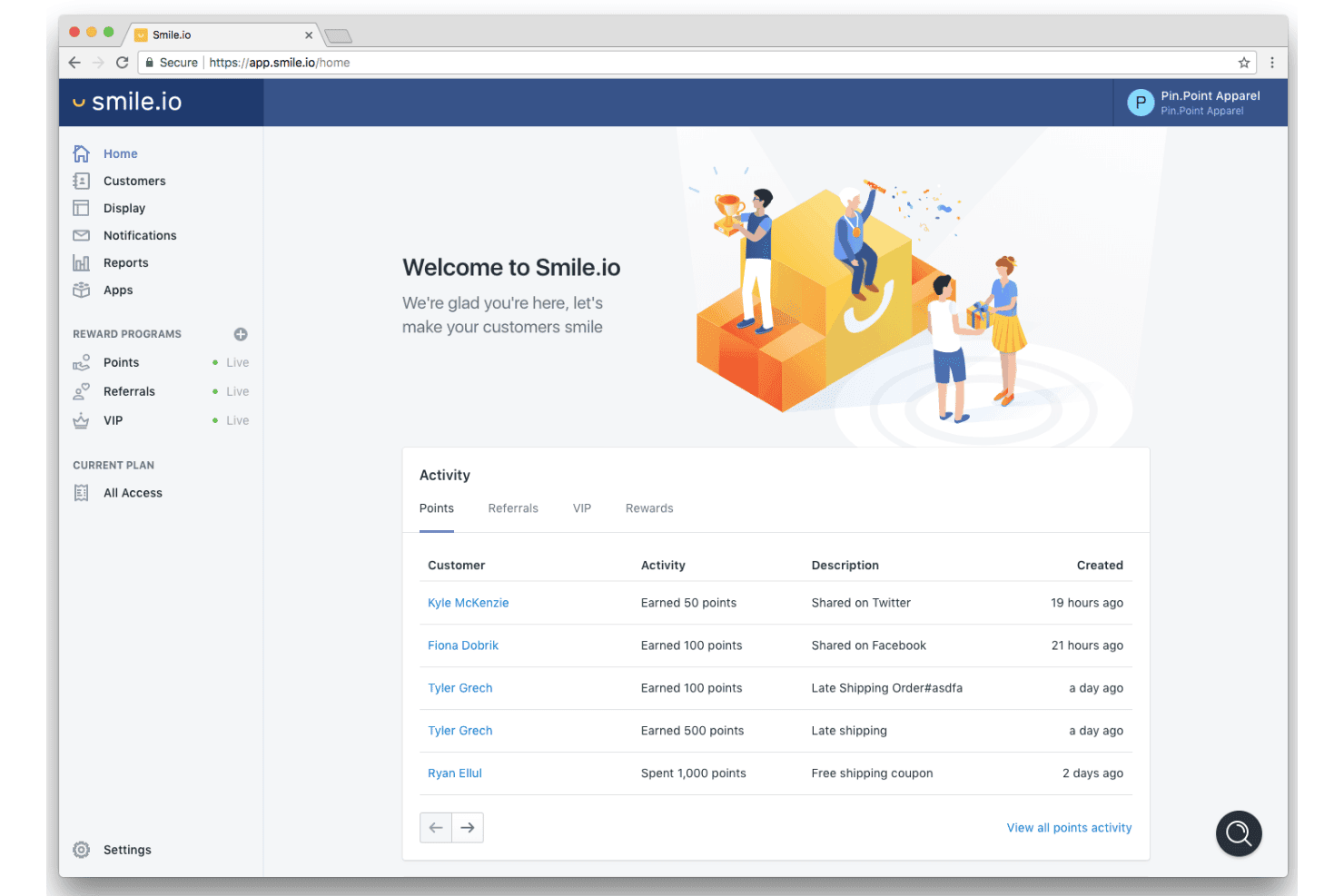Image resolution: width=1344 pixels, height=896 pixels.
Task: Open Chrome three-dot menu
Action: pyautogui.click(x=1272, y=63)
